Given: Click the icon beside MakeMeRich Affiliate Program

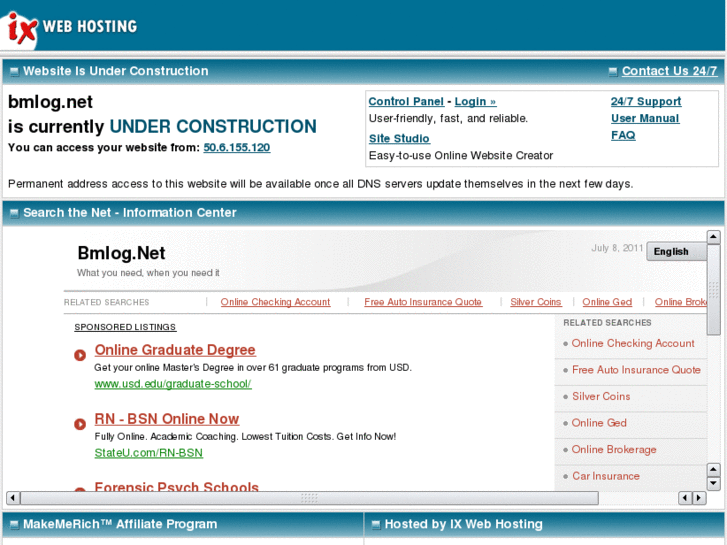Looking at the screenshot, I should click(x=14, y=525).
